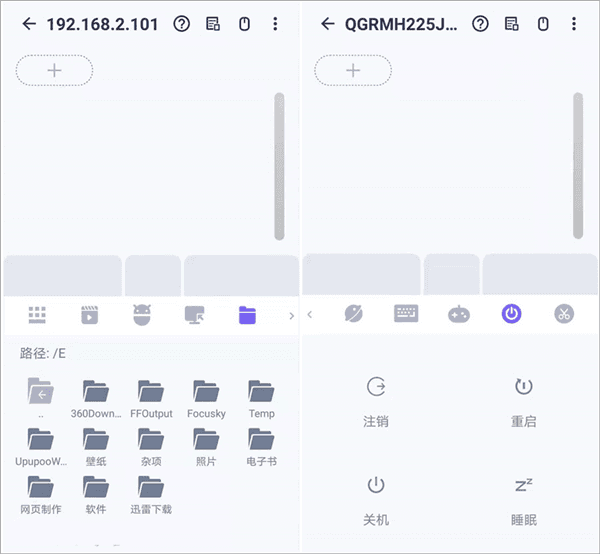This screenshot has height=554, width=600.
Task: Select the media player tab icon
Action: 90,315
